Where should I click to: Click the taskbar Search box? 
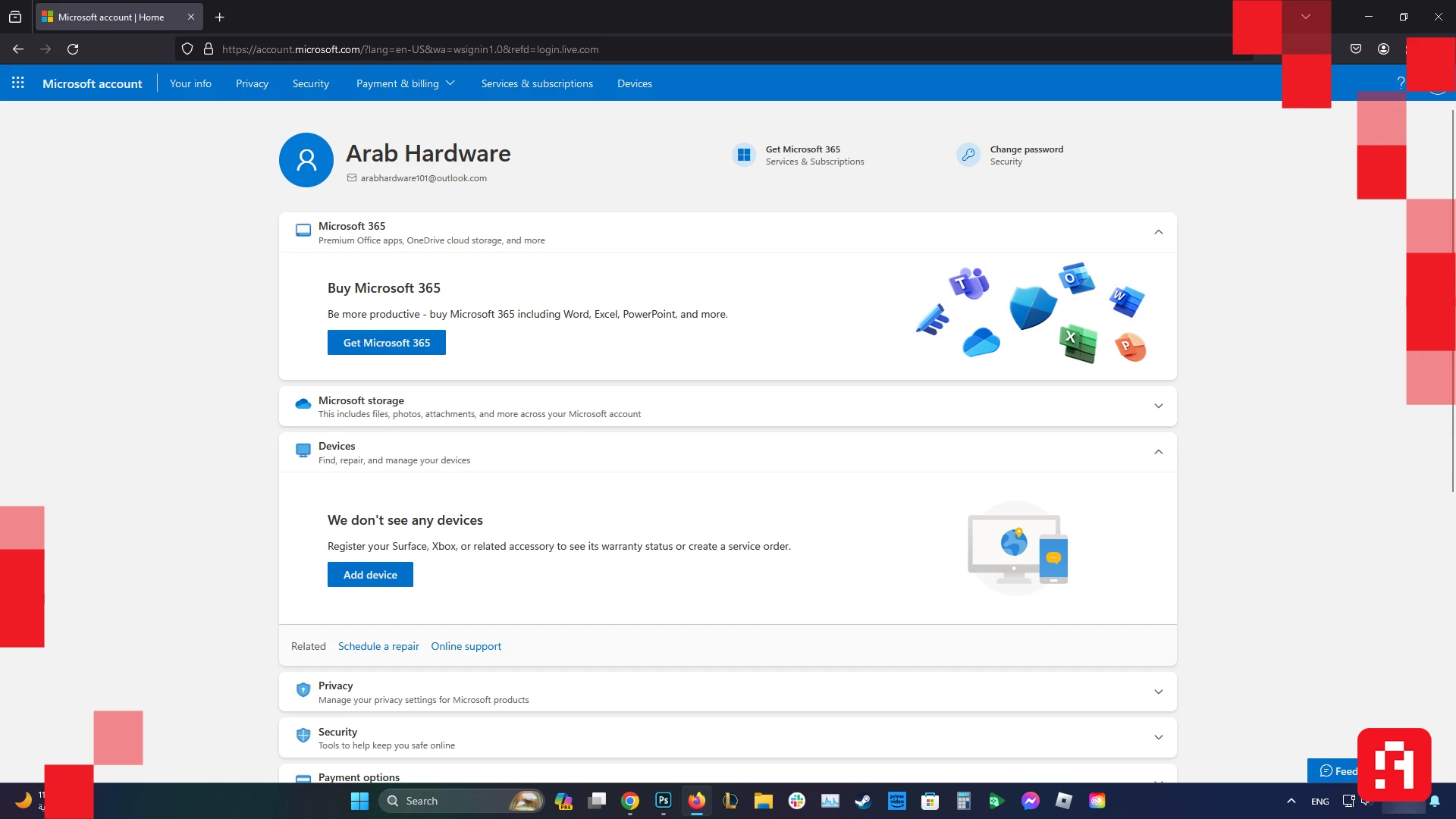click(x=461, y=801)
